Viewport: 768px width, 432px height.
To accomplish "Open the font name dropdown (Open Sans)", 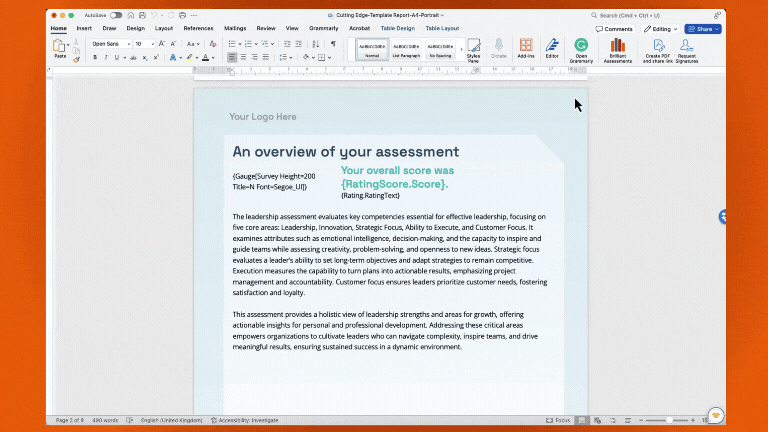I will point(129,44).
